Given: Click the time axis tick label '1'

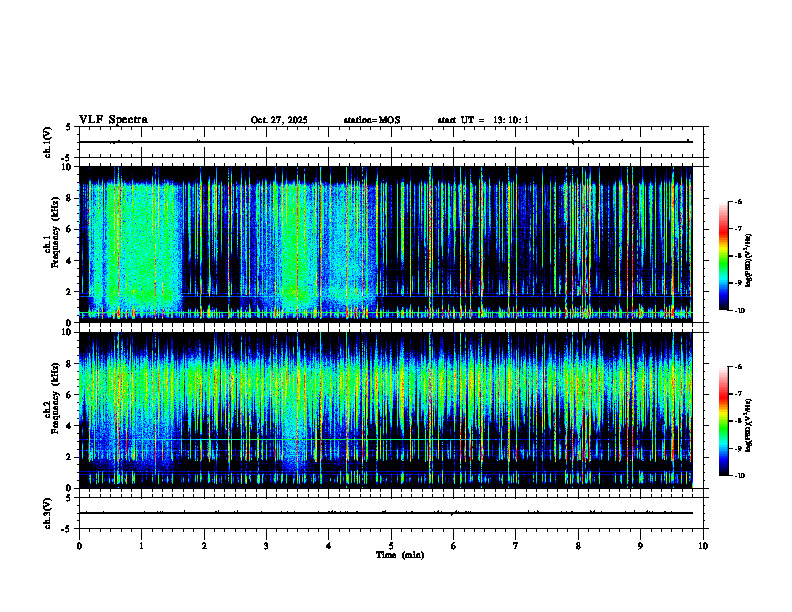Looking at the screenshot, I should coord(141,546).
